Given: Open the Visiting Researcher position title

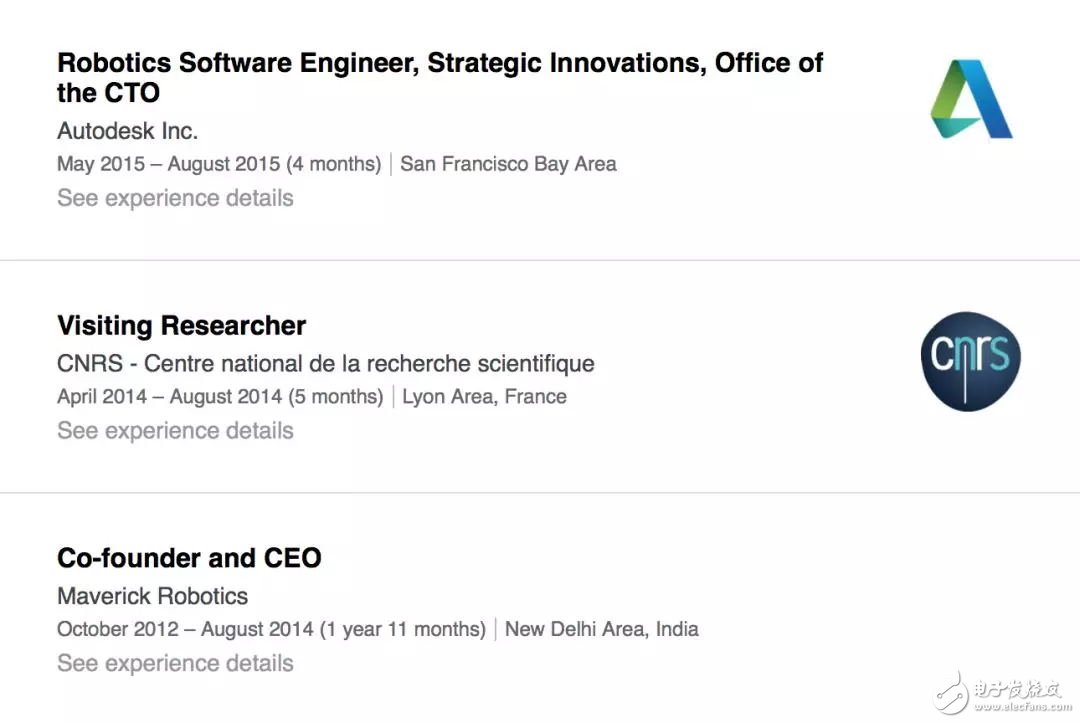Looking at the screenshot, I should 181,325.
